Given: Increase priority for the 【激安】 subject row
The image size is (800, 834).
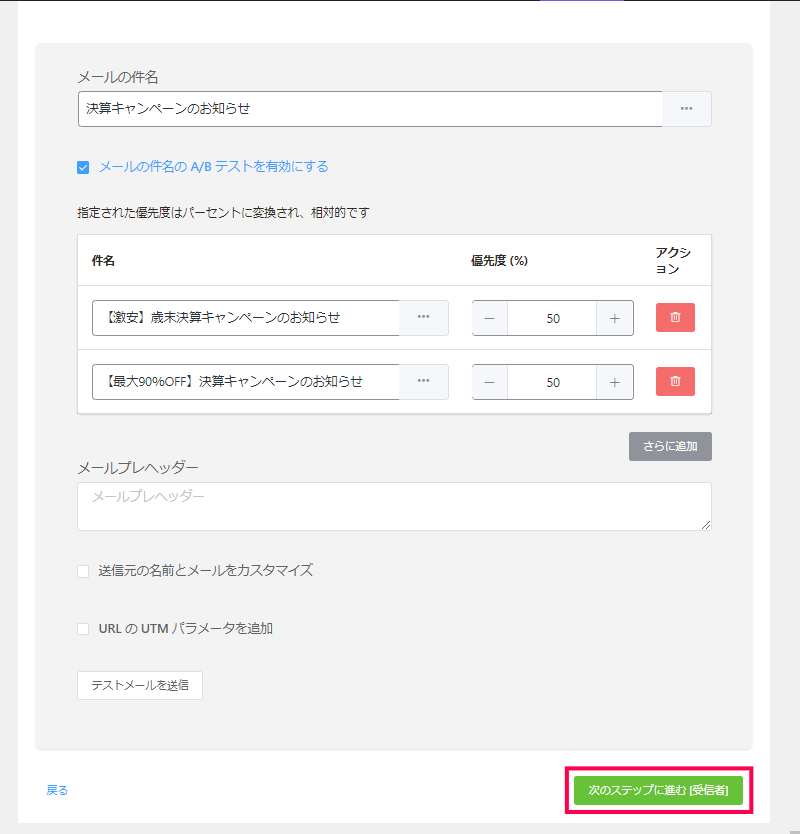Looking at the screenshot, I should coord(615,318).
